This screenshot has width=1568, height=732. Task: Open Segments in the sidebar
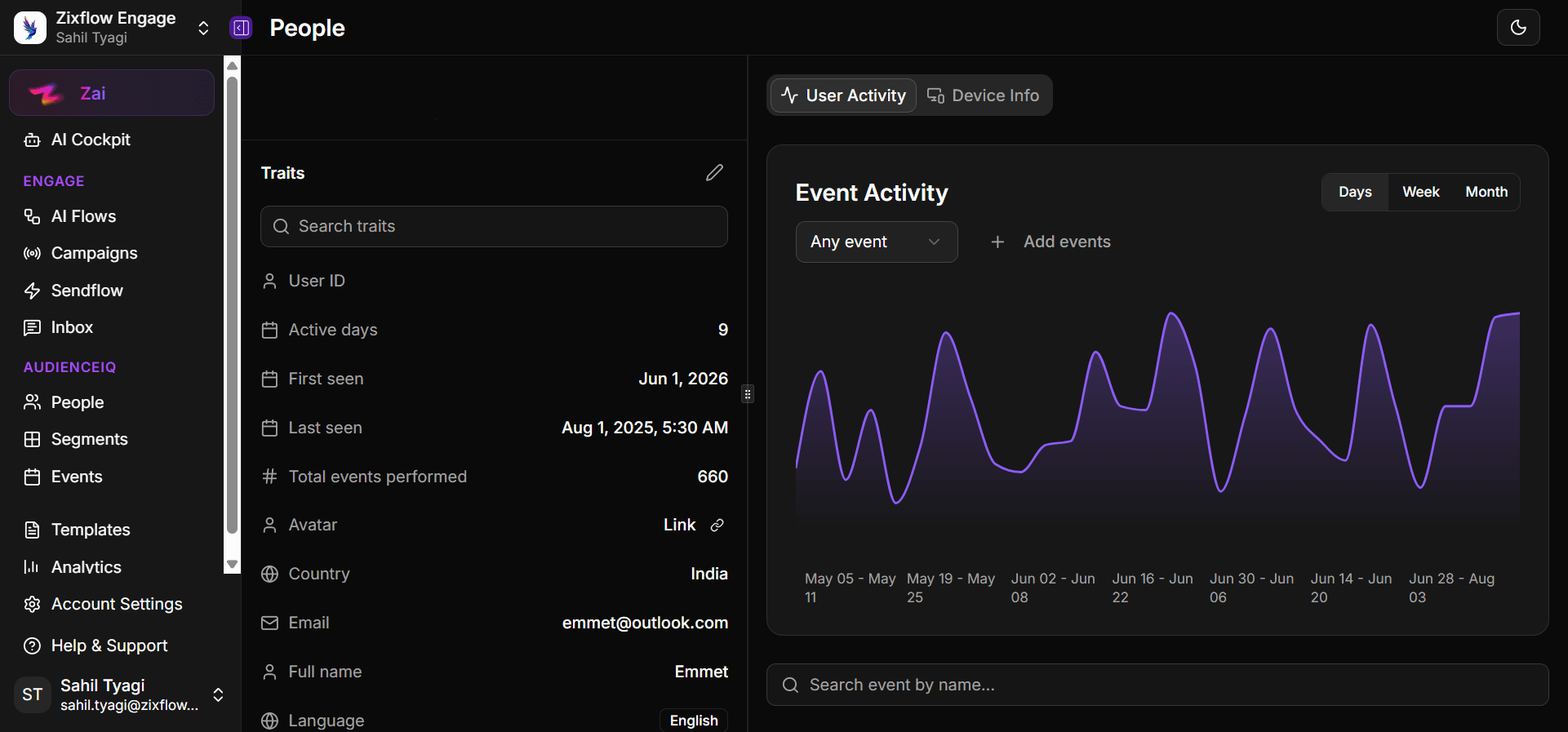89,439
